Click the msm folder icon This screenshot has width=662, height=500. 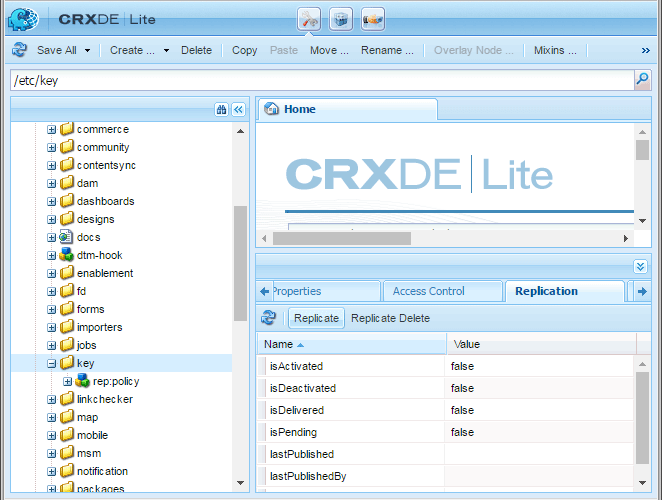click(x=67, y=453)
